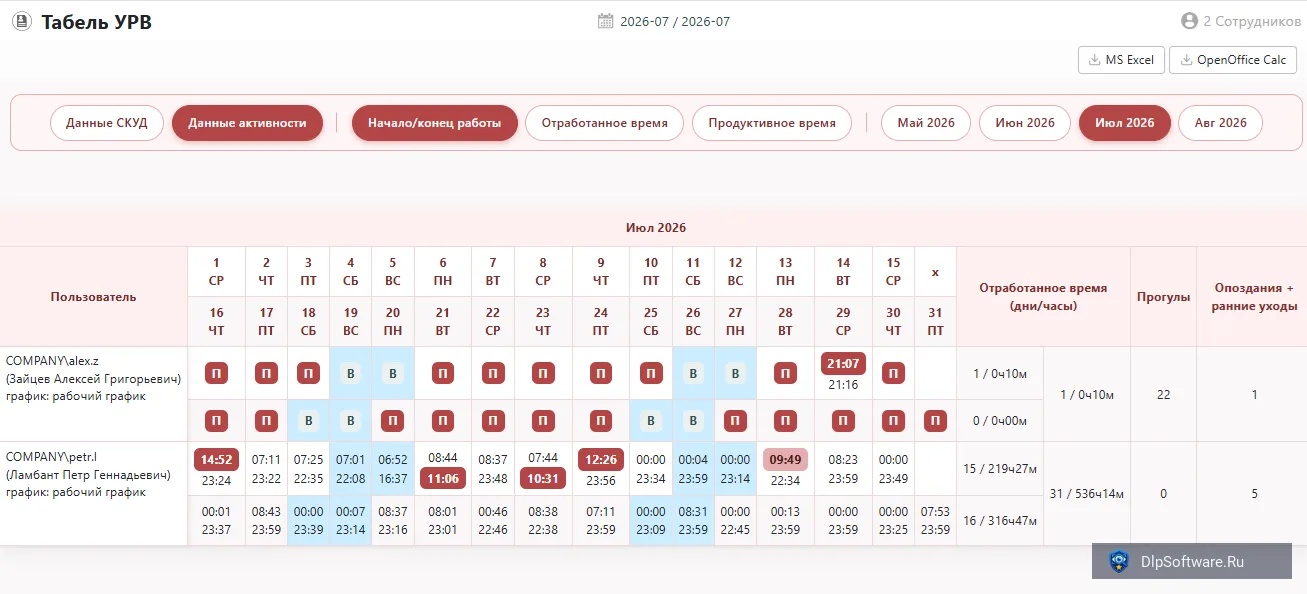The image size is (1307, 594).
Task: Switch to Отработанное время view
Action: (x=605, y=123)
